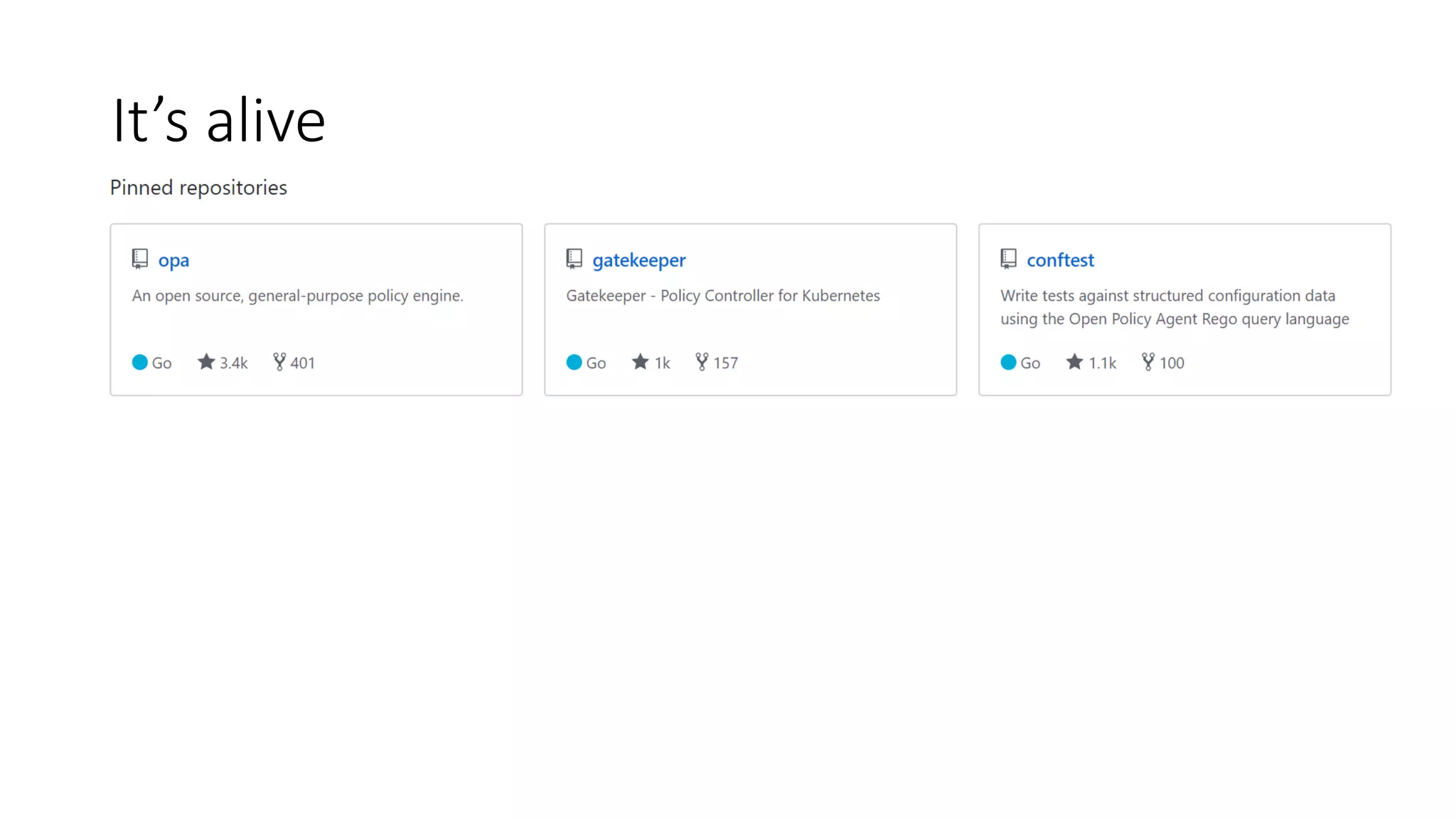Click the 1.1k star count on conftest
Viewport: 1456px width, 819px height.
[x=1103, y=363]
